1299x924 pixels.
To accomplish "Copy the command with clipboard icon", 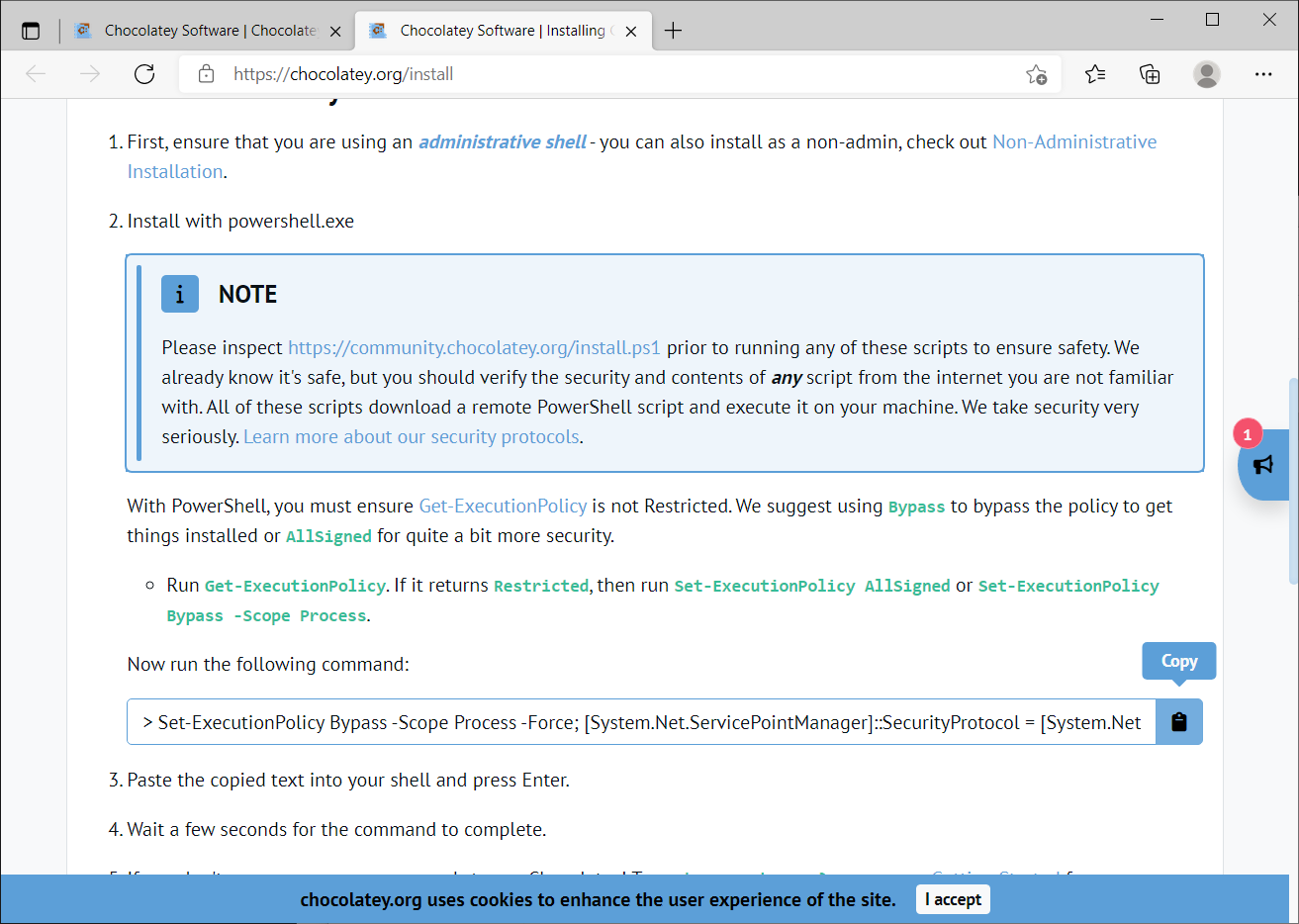I will (1179, 722).
